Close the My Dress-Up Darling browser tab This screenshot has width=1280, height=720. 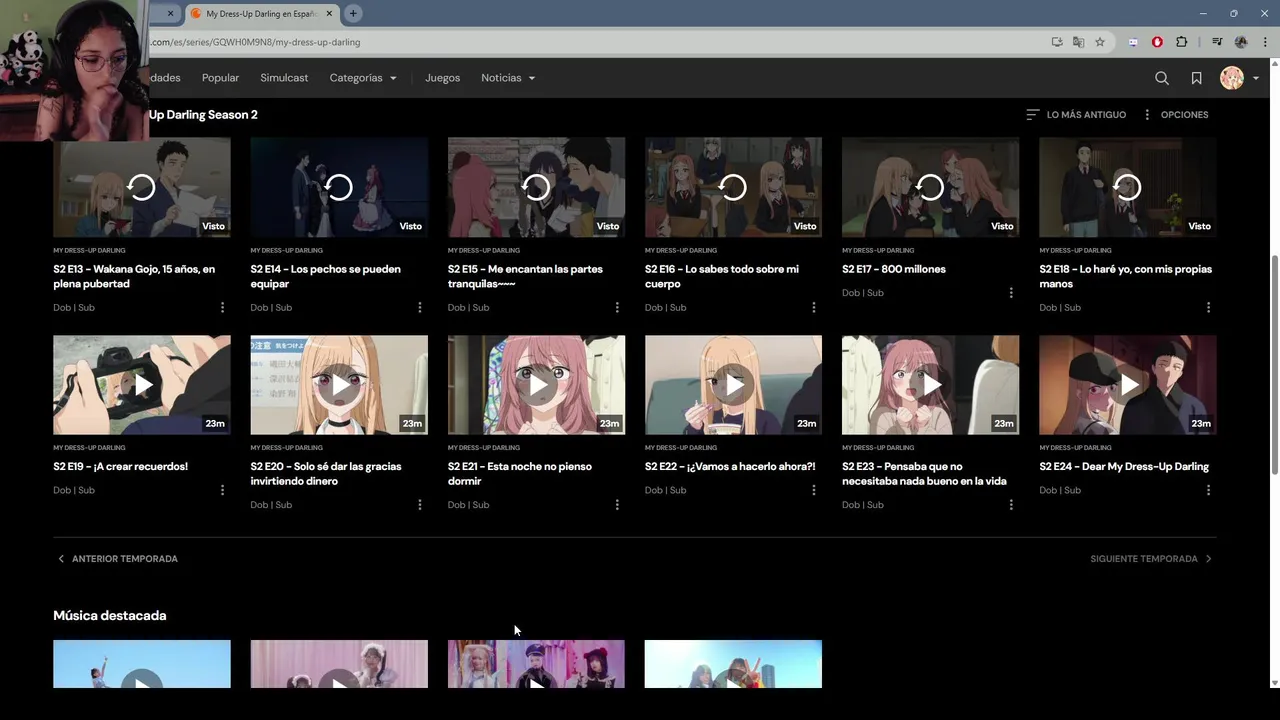pyautogui.click(x=329, y=14)
